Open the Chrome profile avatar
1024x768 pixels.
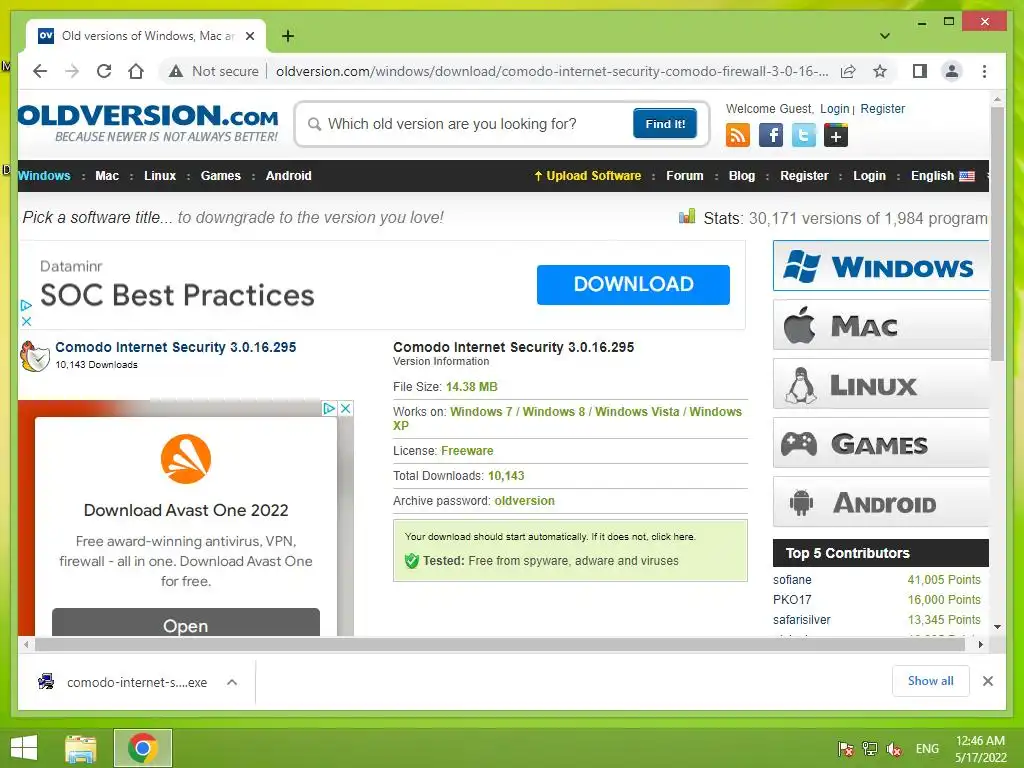tap(952, 71)
